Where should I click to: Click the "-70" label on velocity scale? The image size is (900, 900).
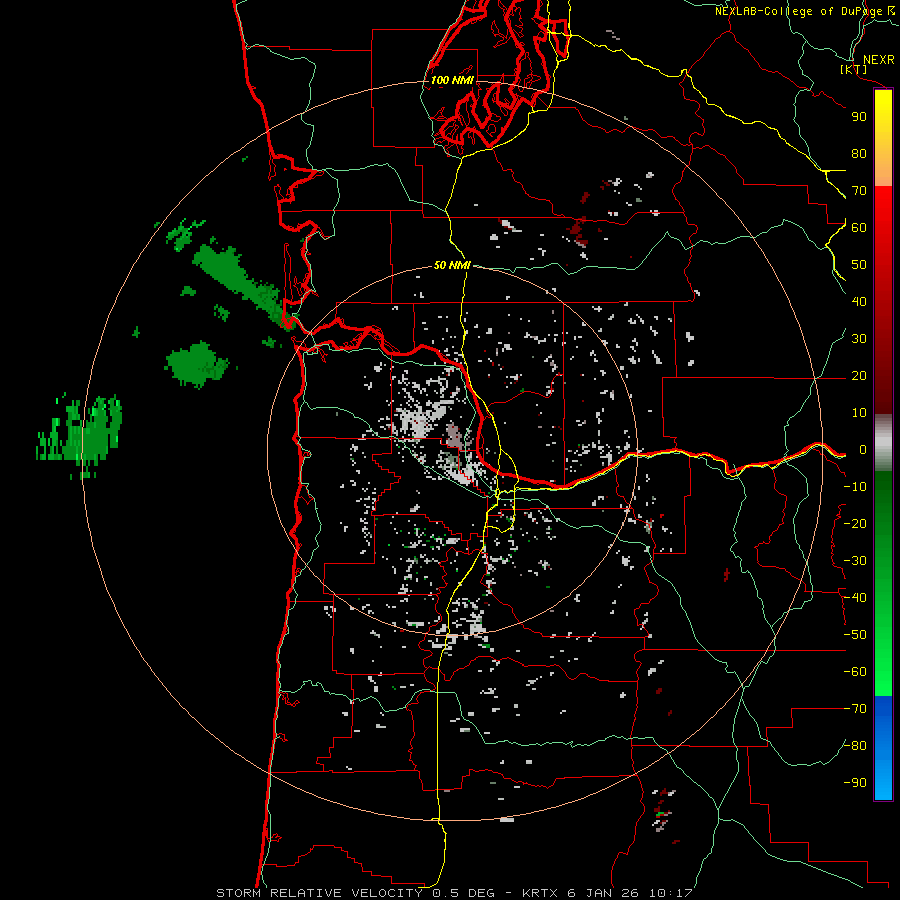tap(855, 709)
